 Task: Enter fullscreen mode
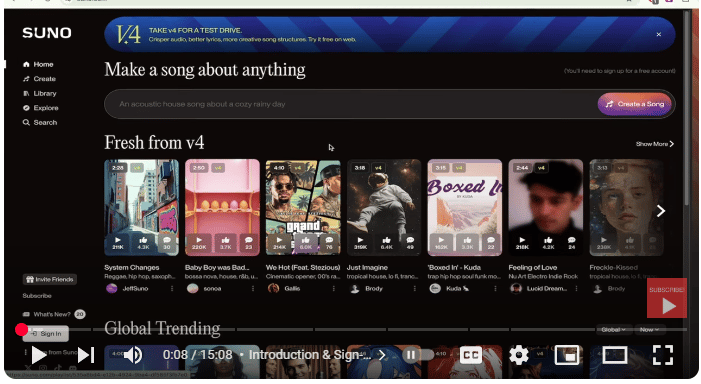tap(663, 355)
